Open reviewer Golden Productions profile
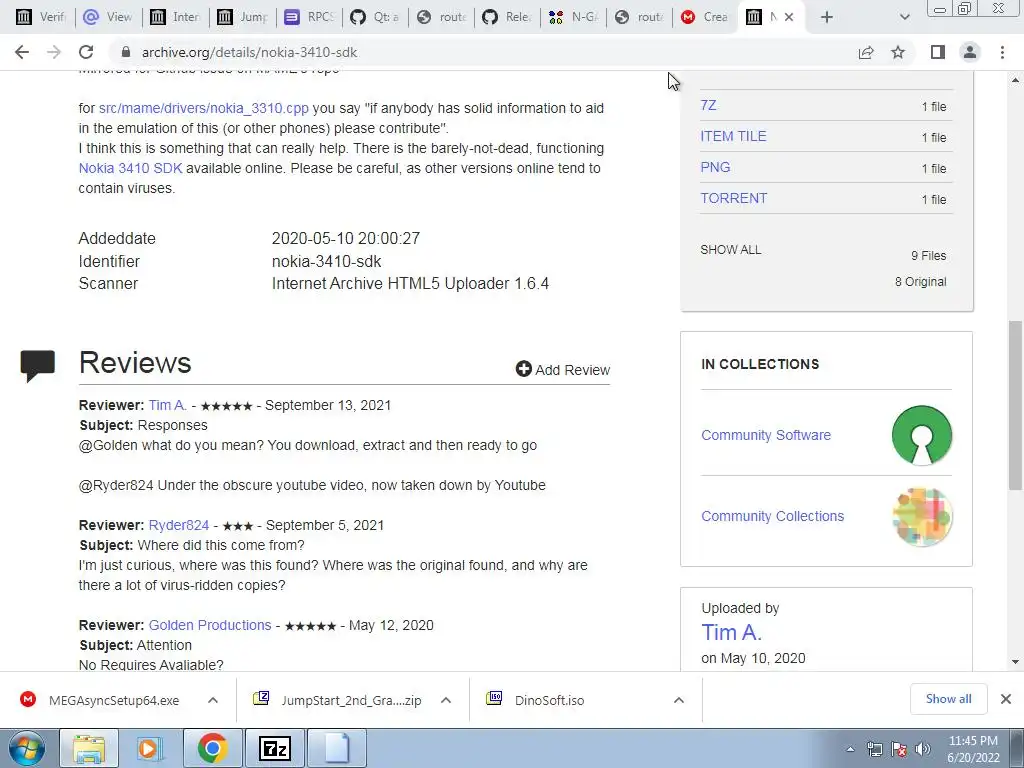 tap(210, 626)
